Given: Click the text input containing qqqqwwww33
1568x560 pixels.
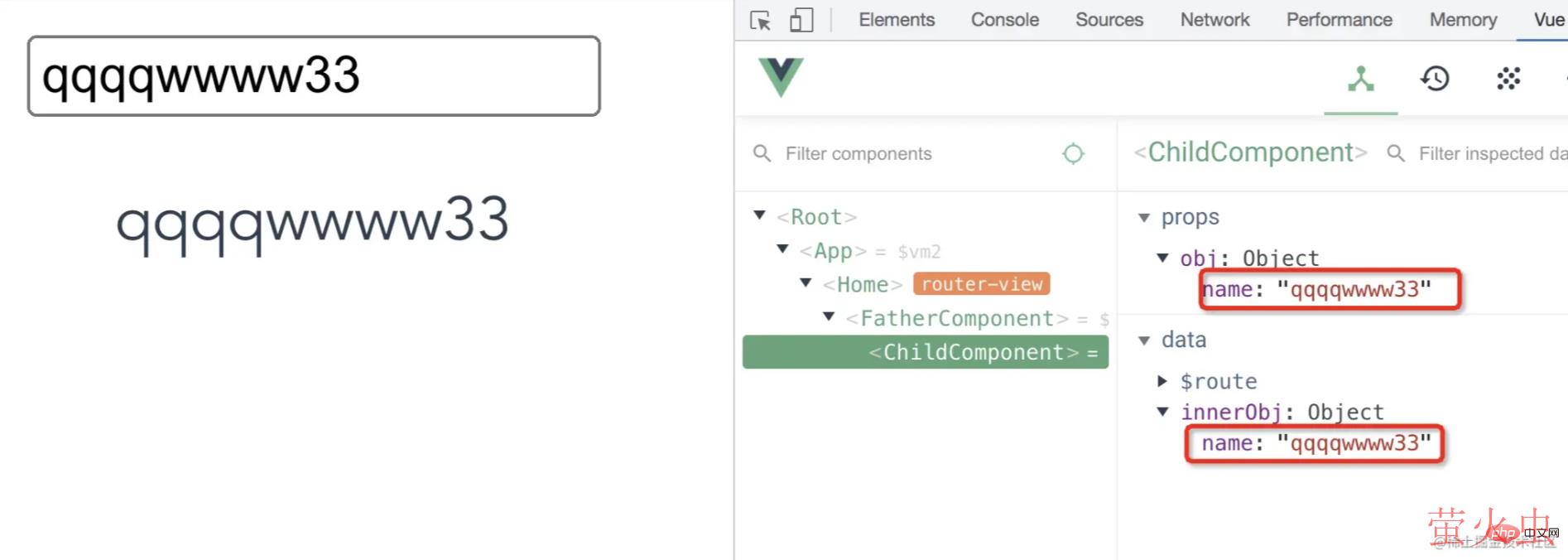Looking at the screenshot, I should [x=314, y=76].
